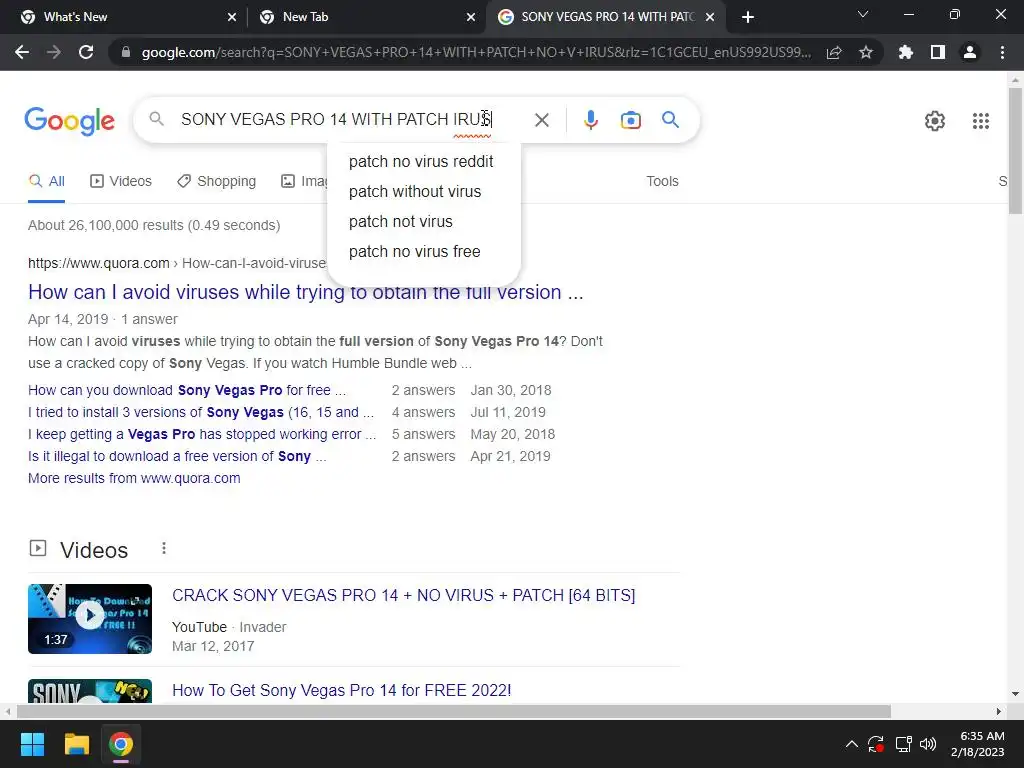The width and height of the screenshot is (1024, 768).
Task: Open 'How To Get Sony Vegas Pro 14' video
Action: point(342,690)
